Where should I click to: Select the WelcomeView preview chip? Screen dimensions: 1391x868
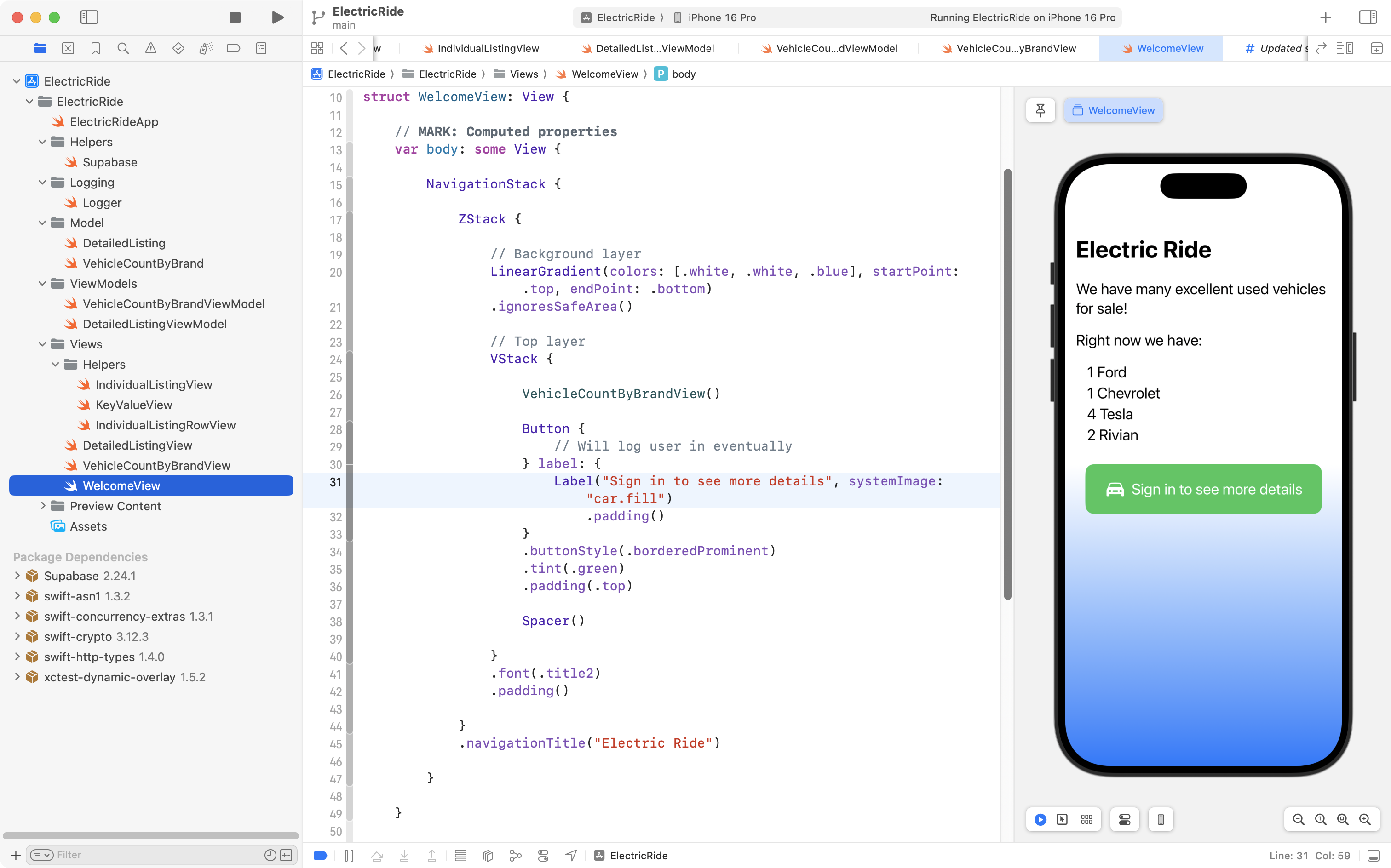1113,110
